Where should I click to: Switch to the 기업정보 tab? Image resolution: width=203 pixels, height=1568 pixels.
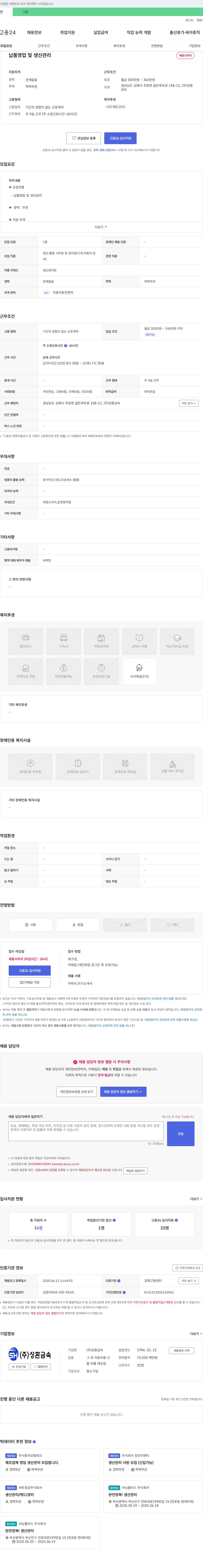point(195,46)
